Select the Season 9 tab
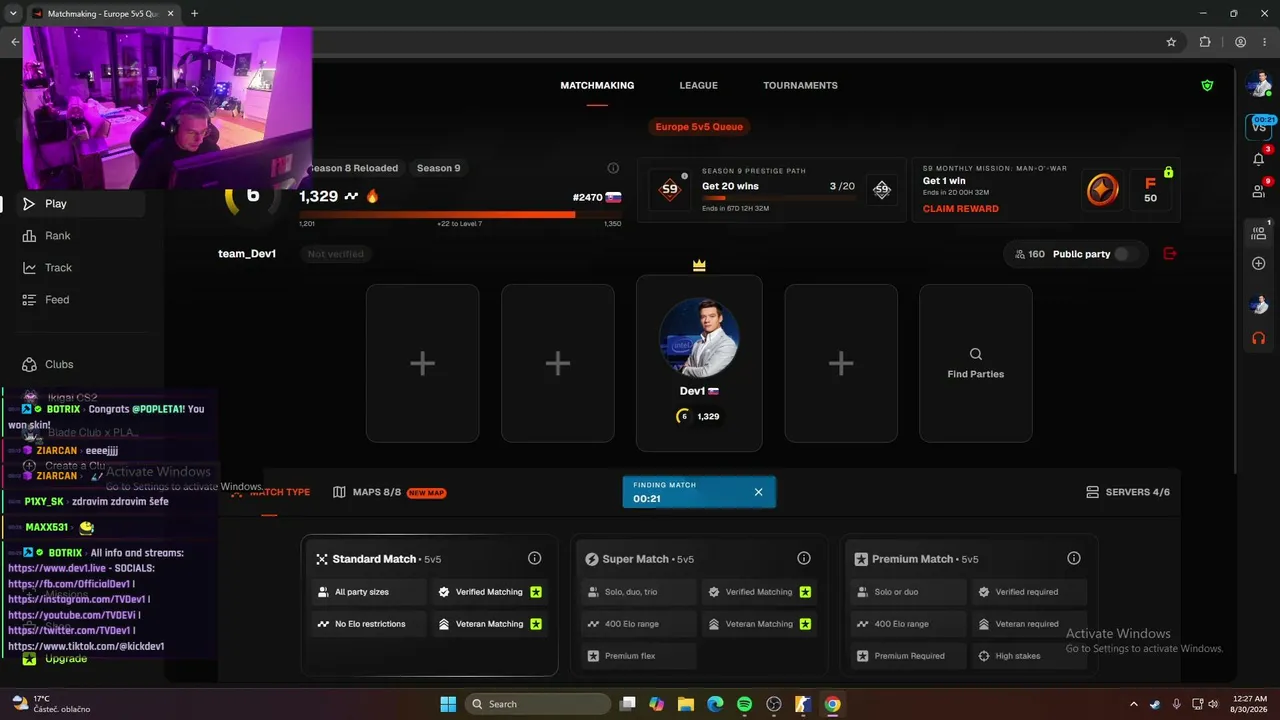This screenshot has height=720, width=1280. point(438,168)
